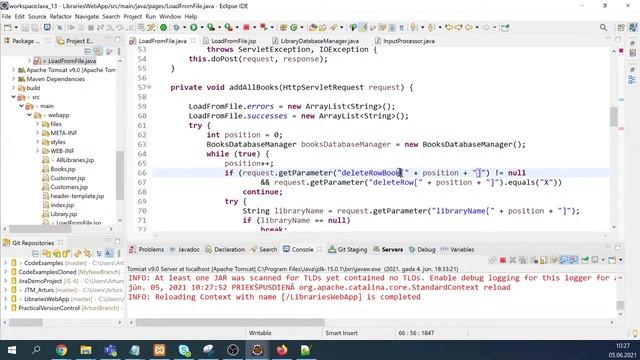This screenshot has height=360, width=640.
Task: Open the Variables tab
Action: [458, 249]
